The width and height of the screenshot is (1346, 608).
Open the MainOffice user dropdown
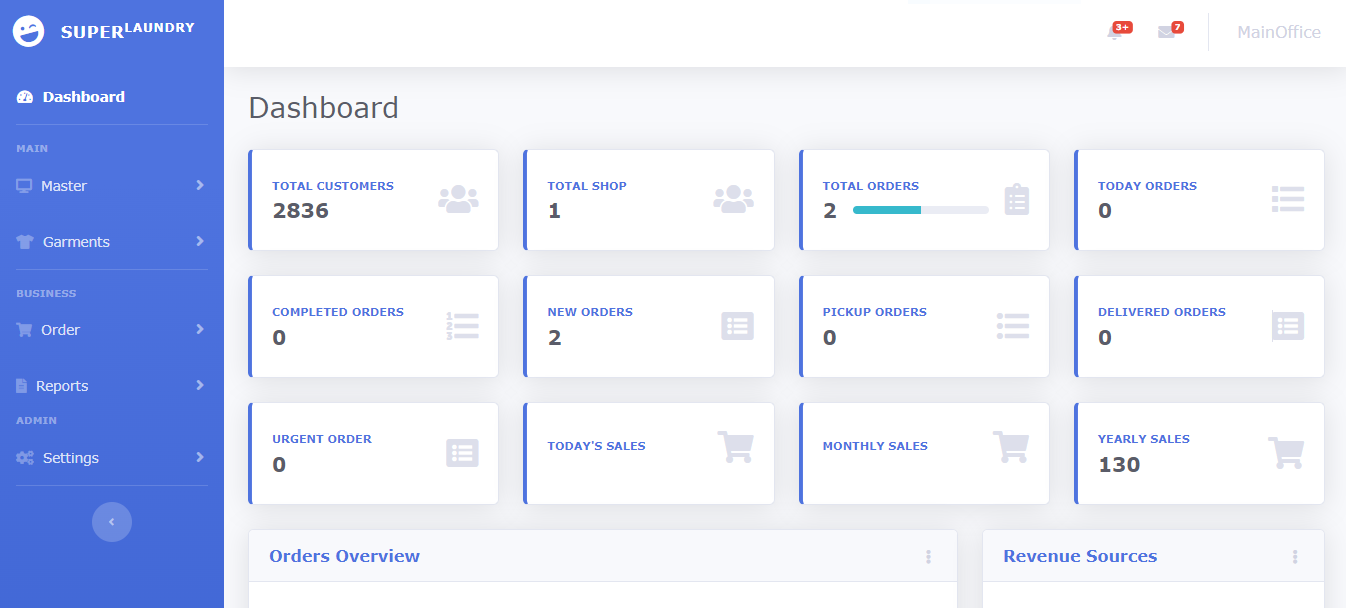(x=1278, y=33)
